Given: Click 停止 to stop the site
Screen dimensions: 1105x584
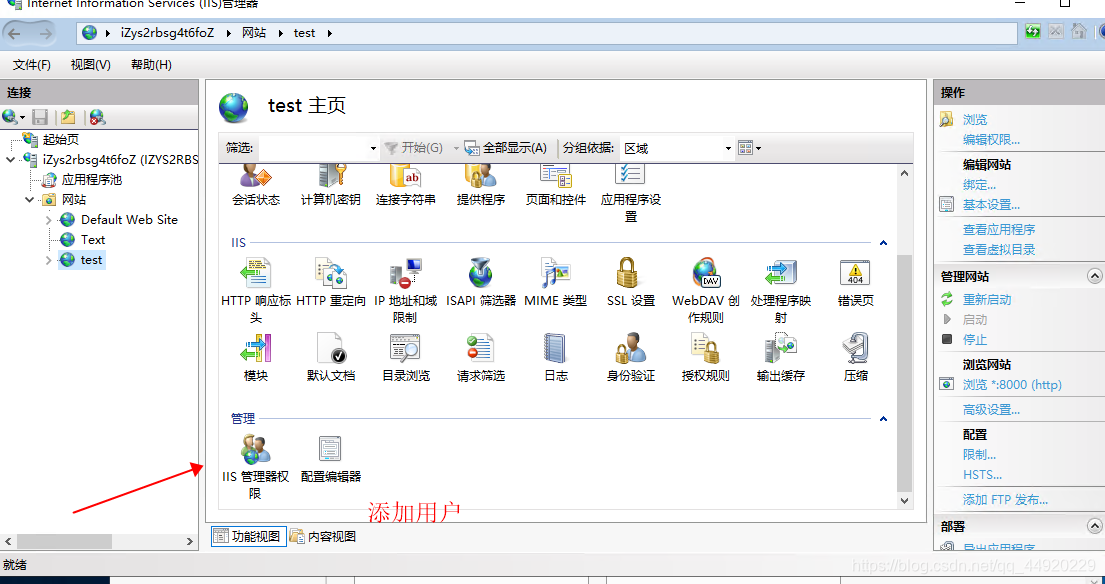Looking at the screenshot, I should [x=975, y=340].
